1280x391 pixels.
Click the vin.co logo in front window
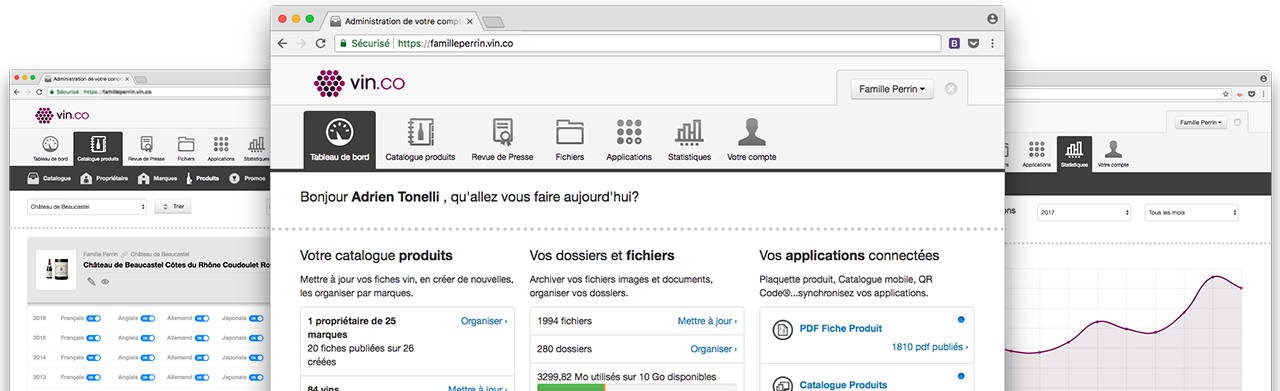359,83
